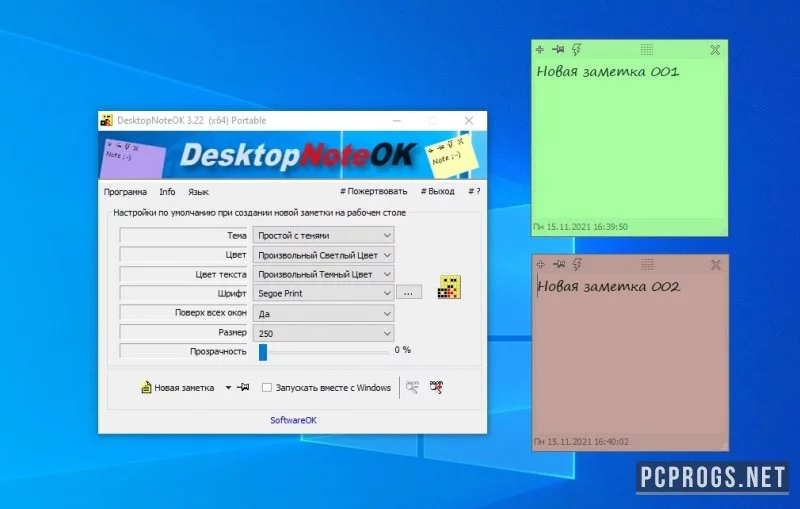
Task: Click the drag grip on brown note 002
Action: tap(647, 264)
